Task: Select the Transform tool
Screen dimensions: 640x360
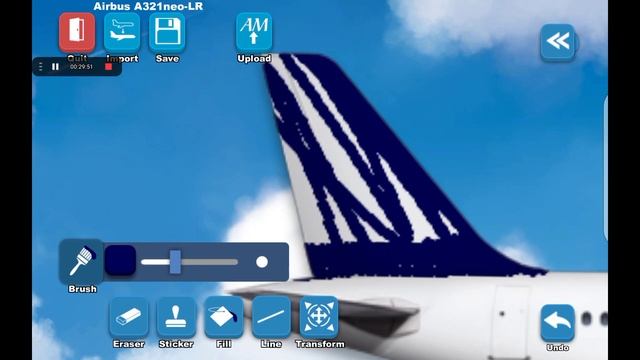Action: (x=319, y=317)
